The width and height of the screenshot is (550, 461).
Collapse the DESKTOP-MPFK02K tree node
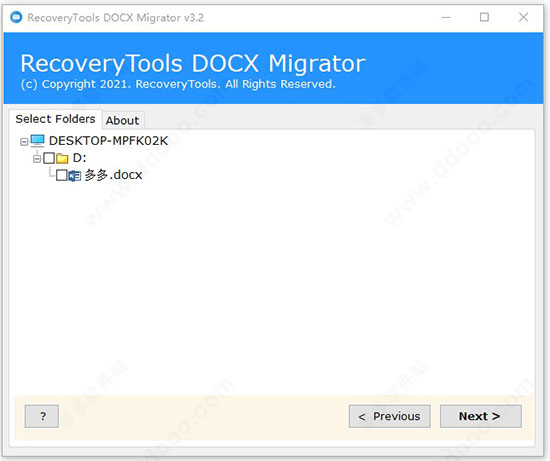[x=24, y=142]
